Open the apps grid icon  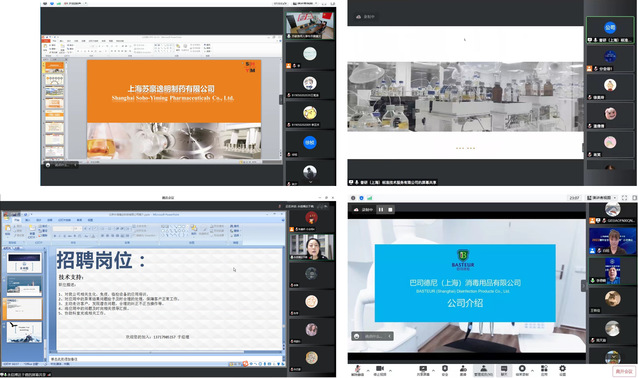(544, 370)
